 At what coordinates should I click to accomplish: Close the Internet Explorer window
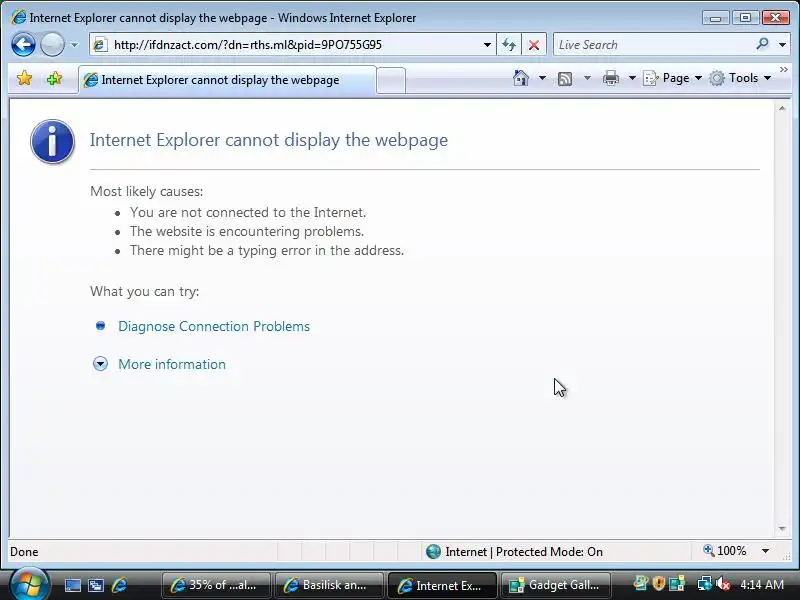(776, 18)
